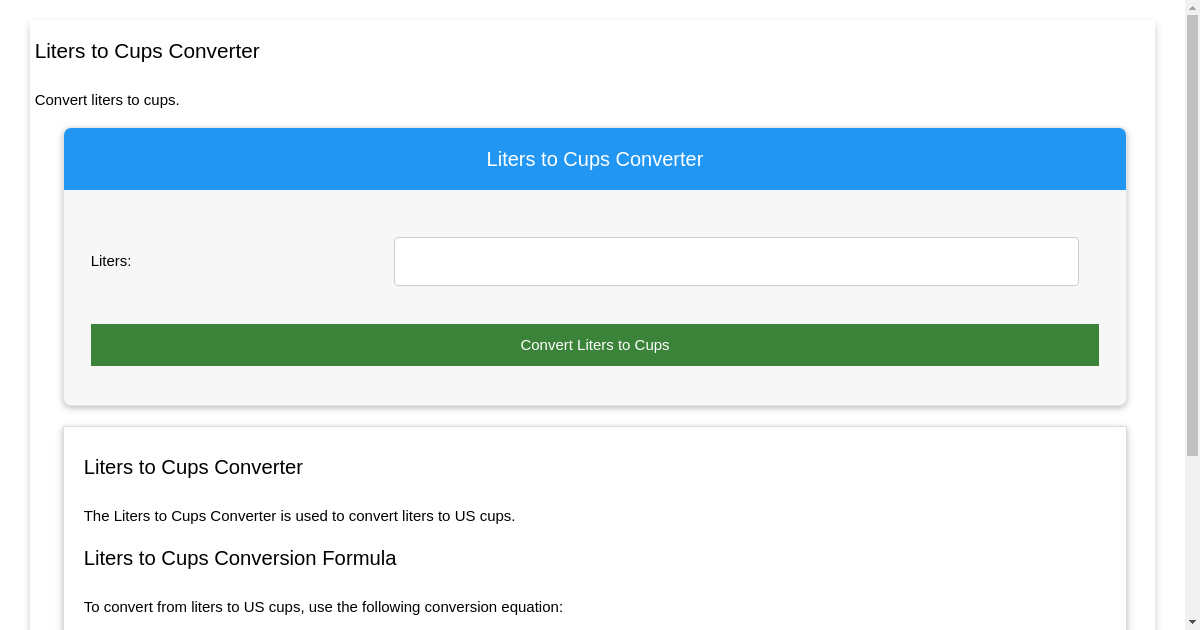The height and width of the screenshot is (630, 1200).
Task: Click the page title Liters to Cups Converter
Action: (147, 51)
